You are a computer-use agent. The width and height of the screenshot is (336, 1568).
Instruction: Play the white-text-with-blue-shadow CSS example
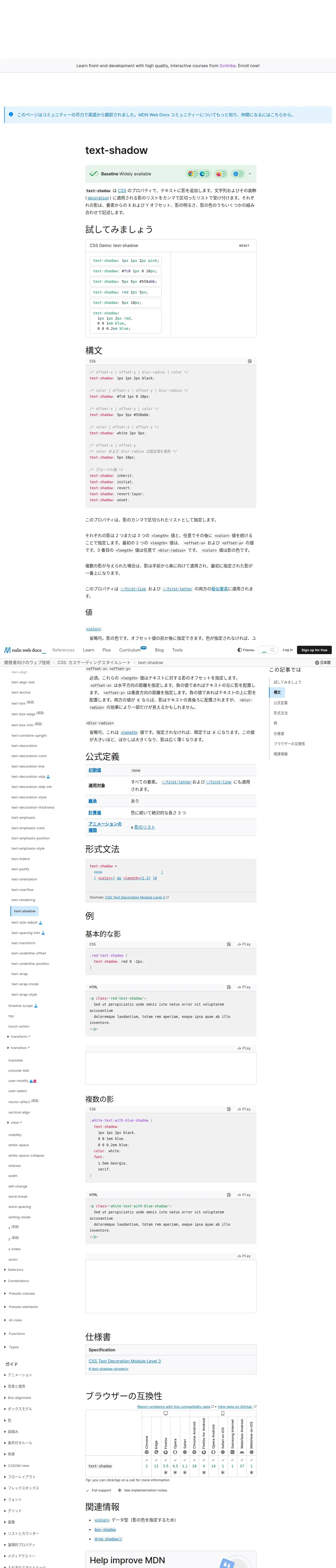click(x=244, y=1109)
